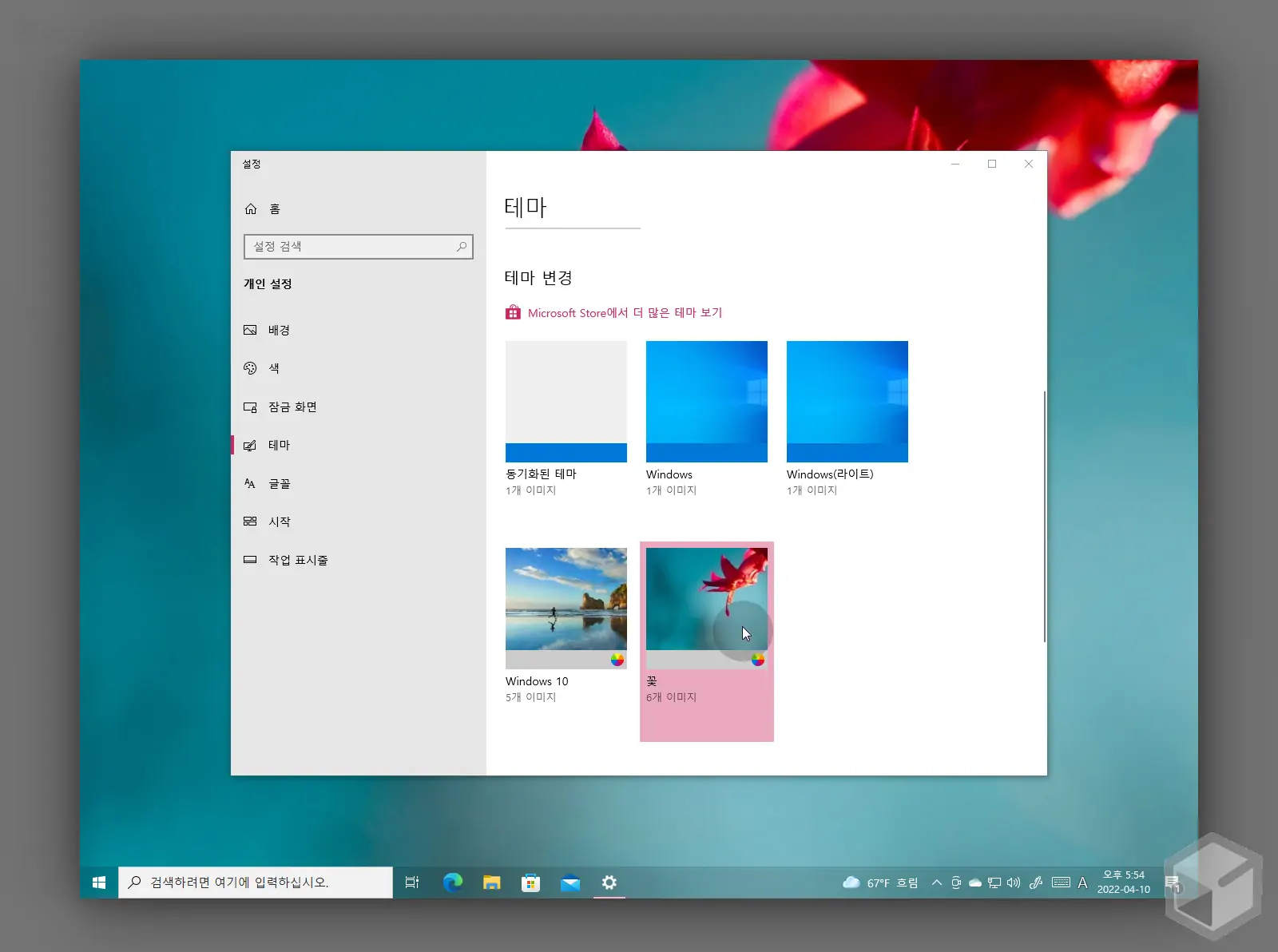Select the Windows 10 beach theme
Viewport: 1278px width, 952px height.
pyautogui.click(x=566, y=608)
